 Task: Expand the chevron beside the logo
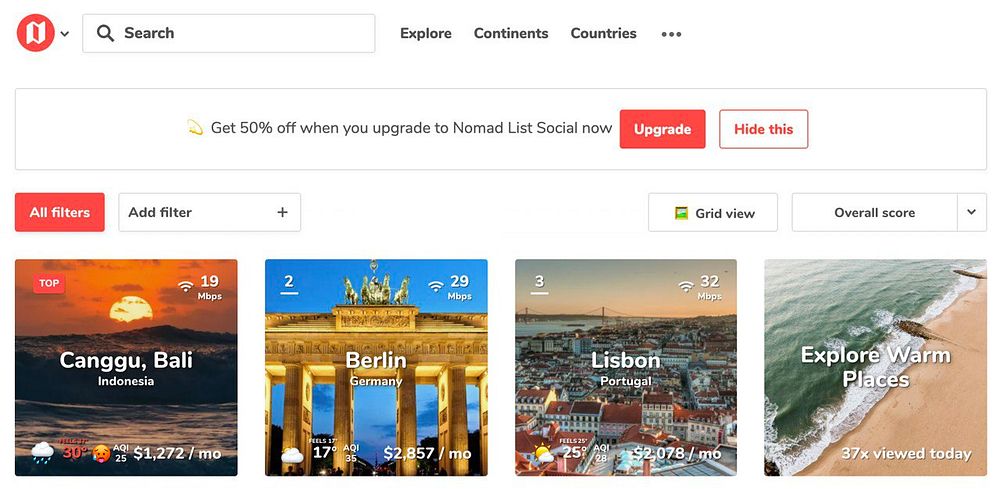coord(64,34)
